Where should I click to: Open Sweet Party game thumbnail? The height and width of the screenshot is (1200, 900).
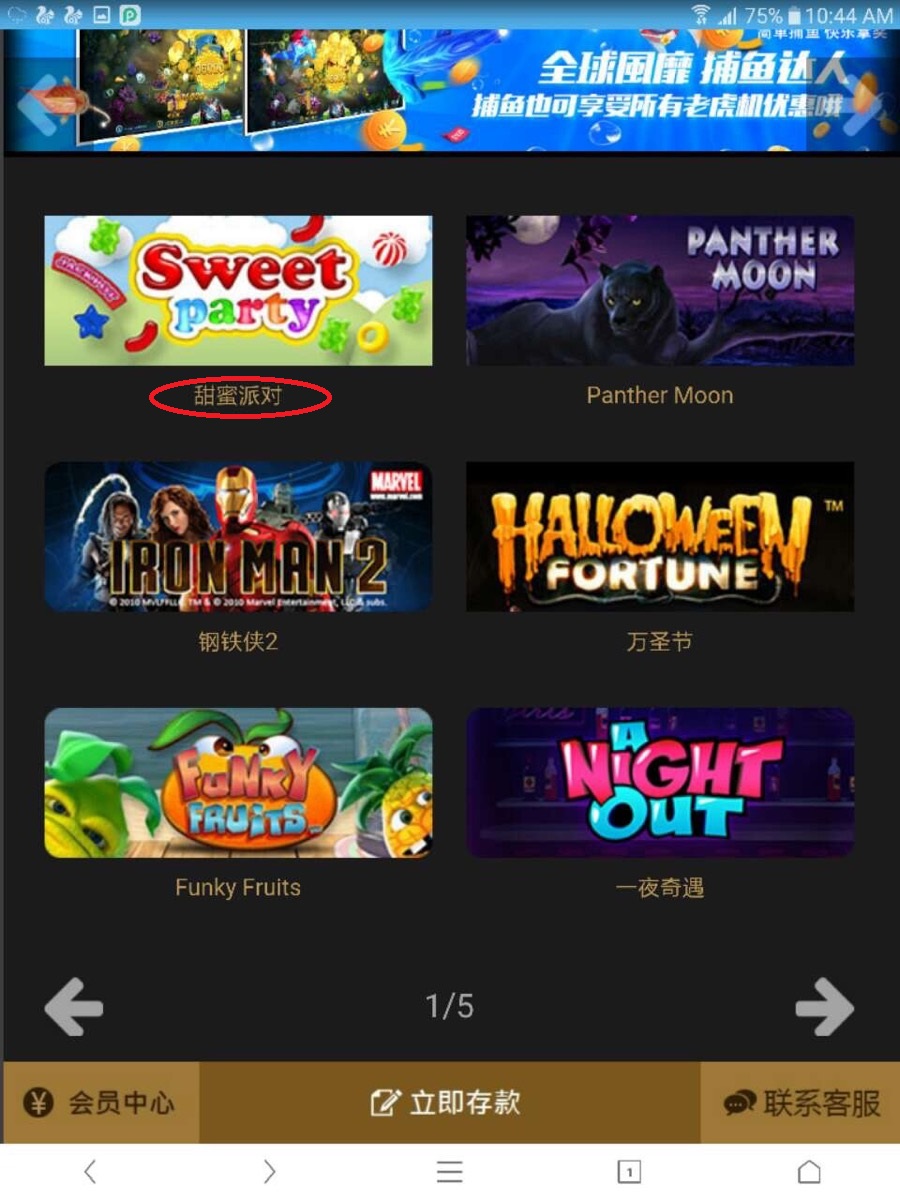tap(238, 290)
